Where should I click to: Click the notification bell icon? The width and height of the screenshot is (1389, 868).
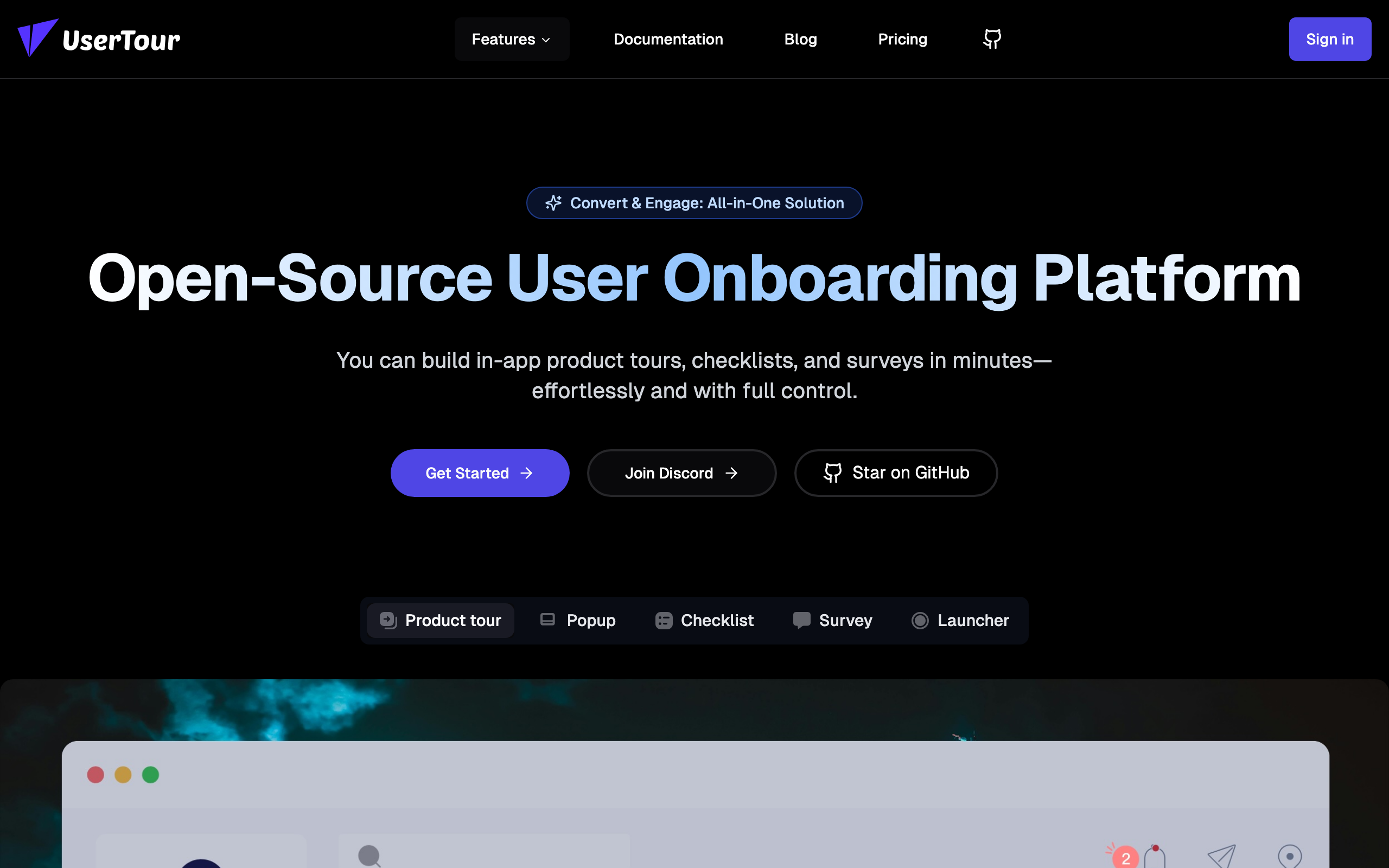click(x=1154, y=857)
